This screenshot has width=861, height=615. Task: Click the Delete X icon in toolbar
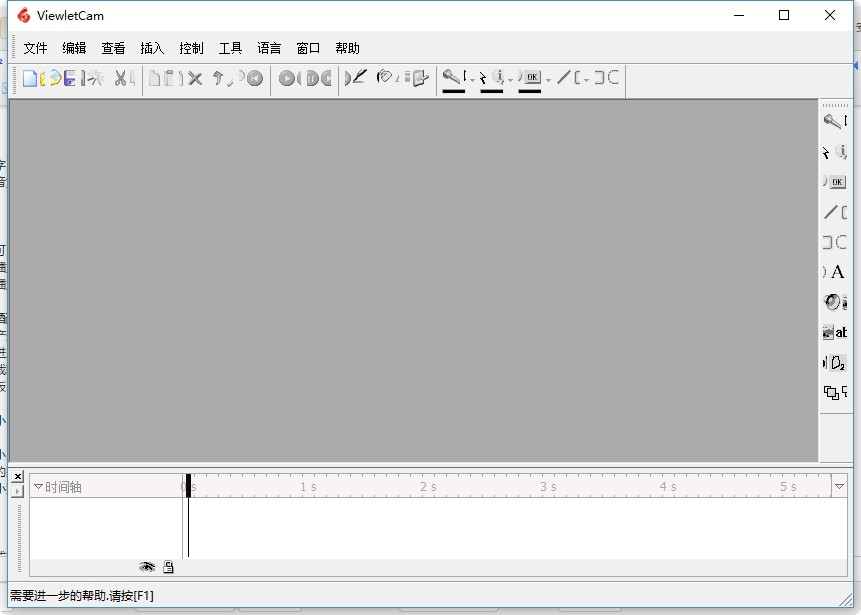[195, 78]
